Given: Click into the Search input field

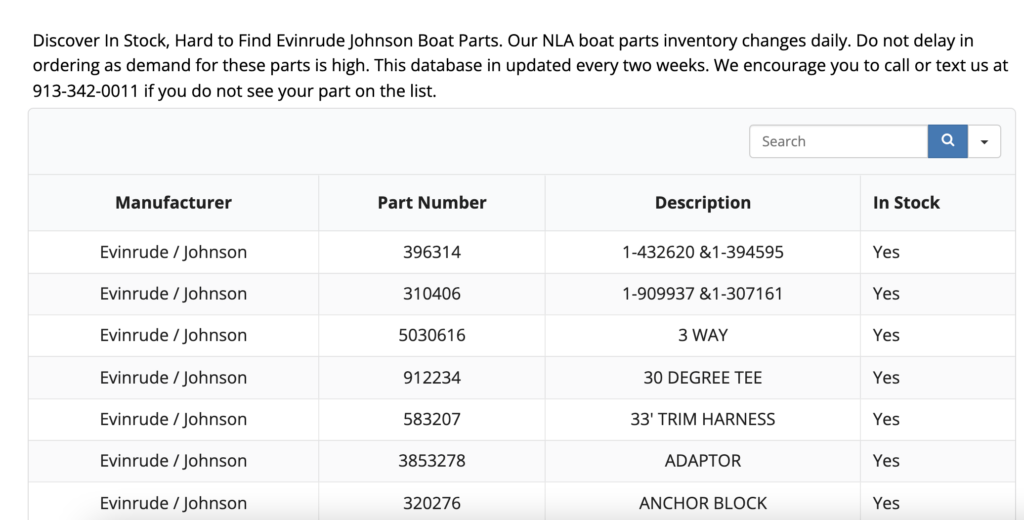Looking at the screenshot, I should pyautogui.click(x=838, y=141).
